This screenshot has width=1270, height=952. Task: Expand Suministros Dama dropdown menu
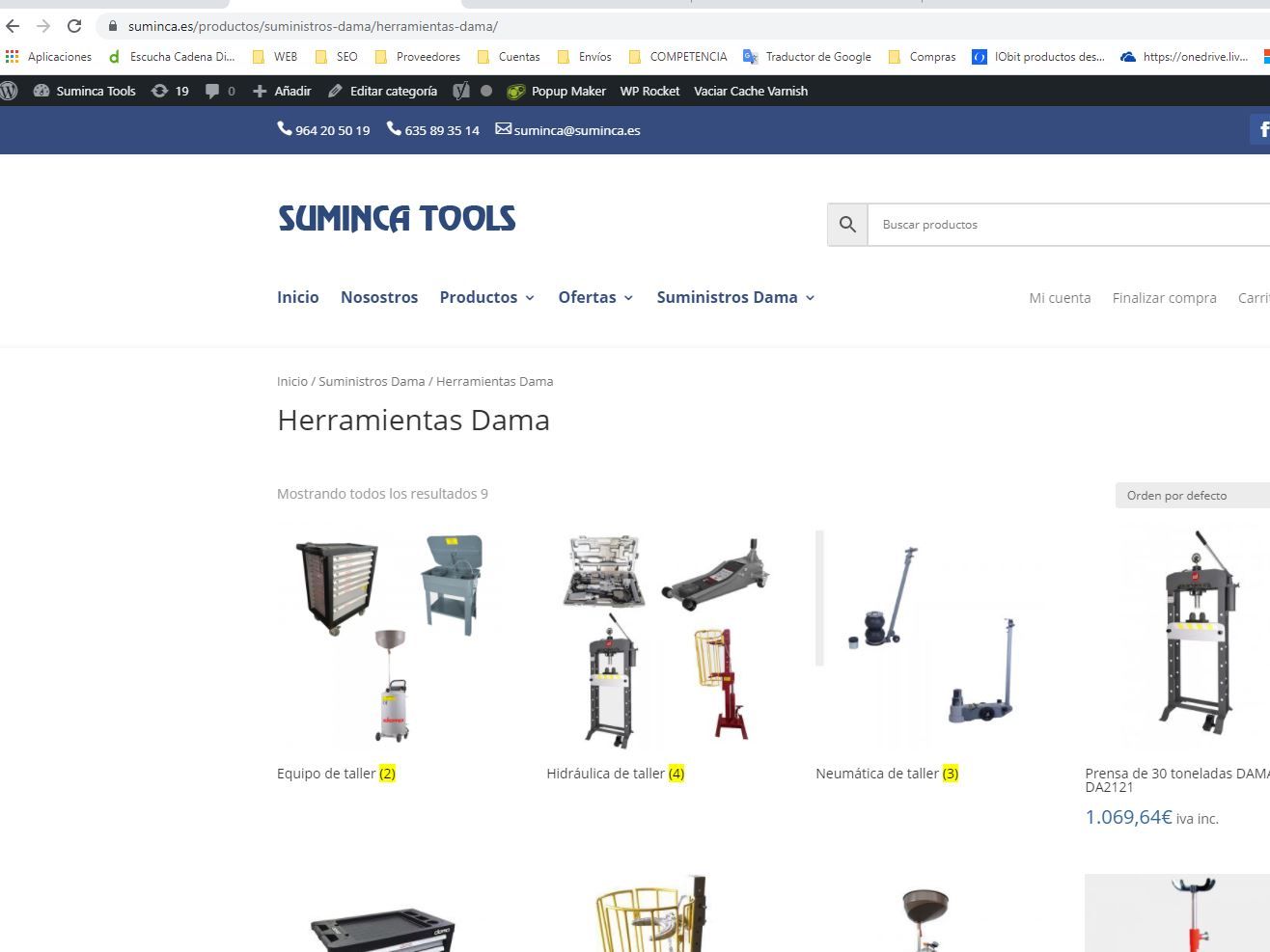pyautogui.click(x=735, y=297)
